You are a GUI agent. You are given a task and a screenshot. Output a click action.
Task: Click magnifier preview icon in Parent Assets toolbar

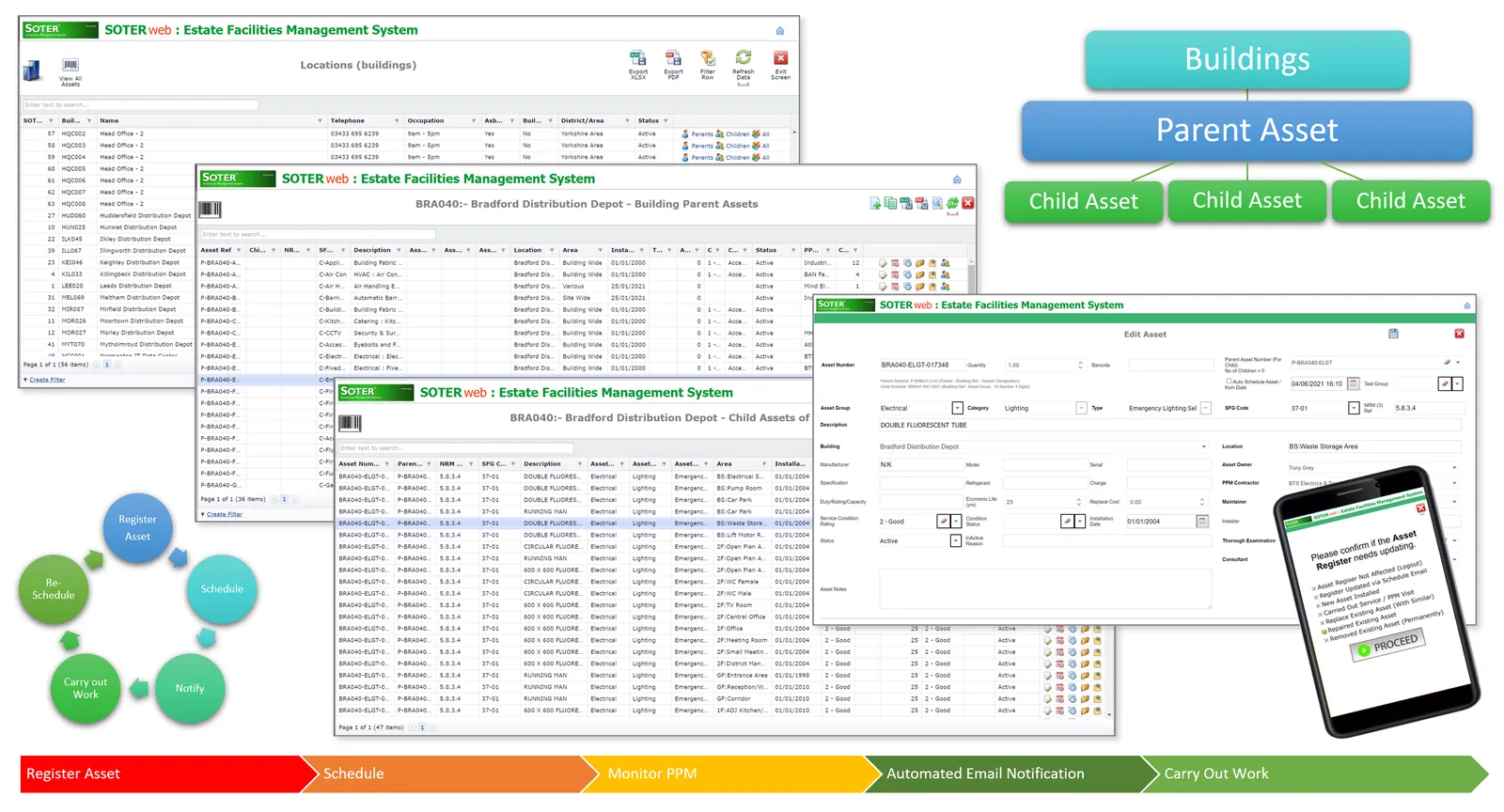coord(937,203)
